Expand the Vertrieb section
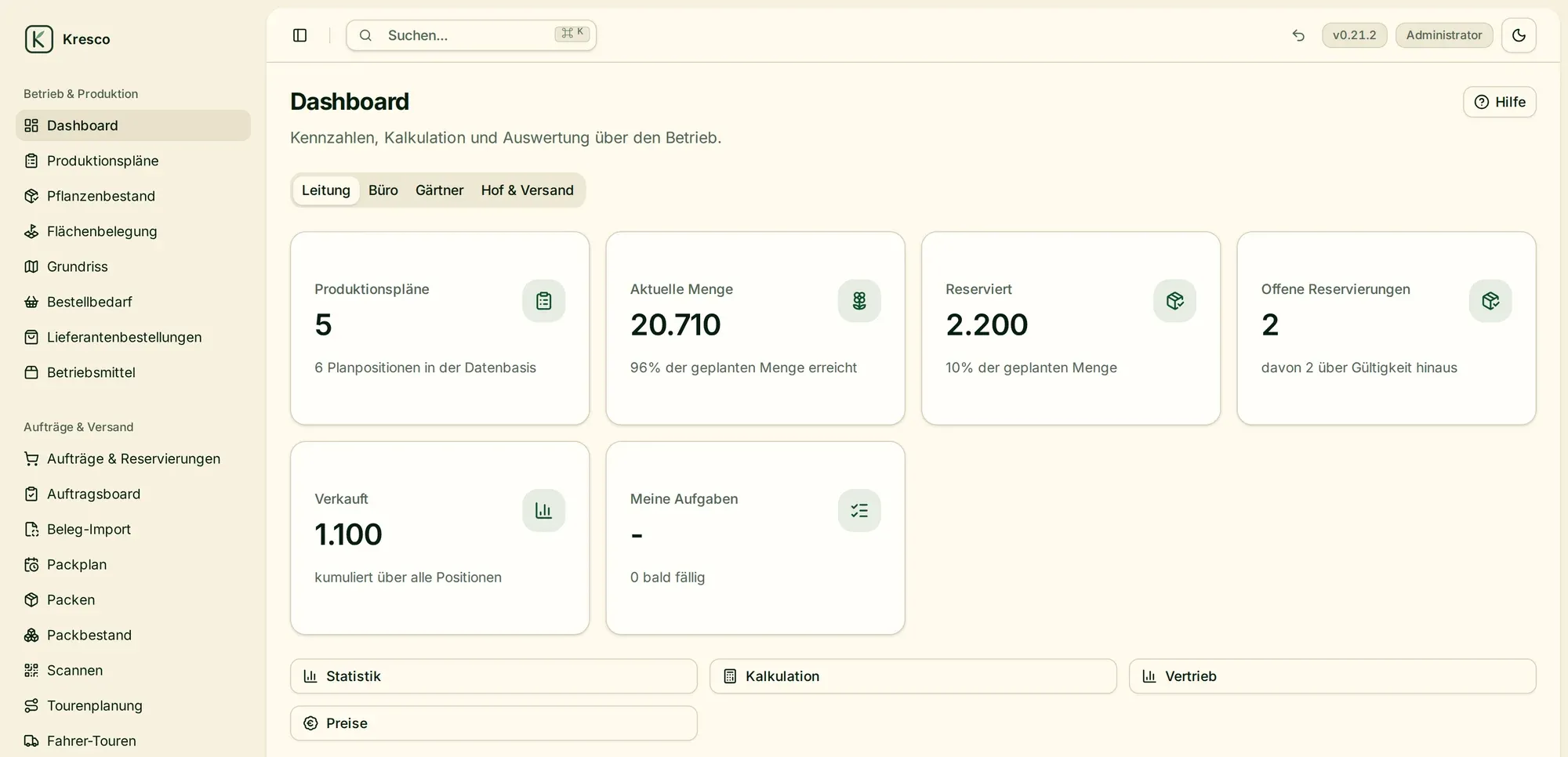 pyautogui.click(x=1333, y=676)
